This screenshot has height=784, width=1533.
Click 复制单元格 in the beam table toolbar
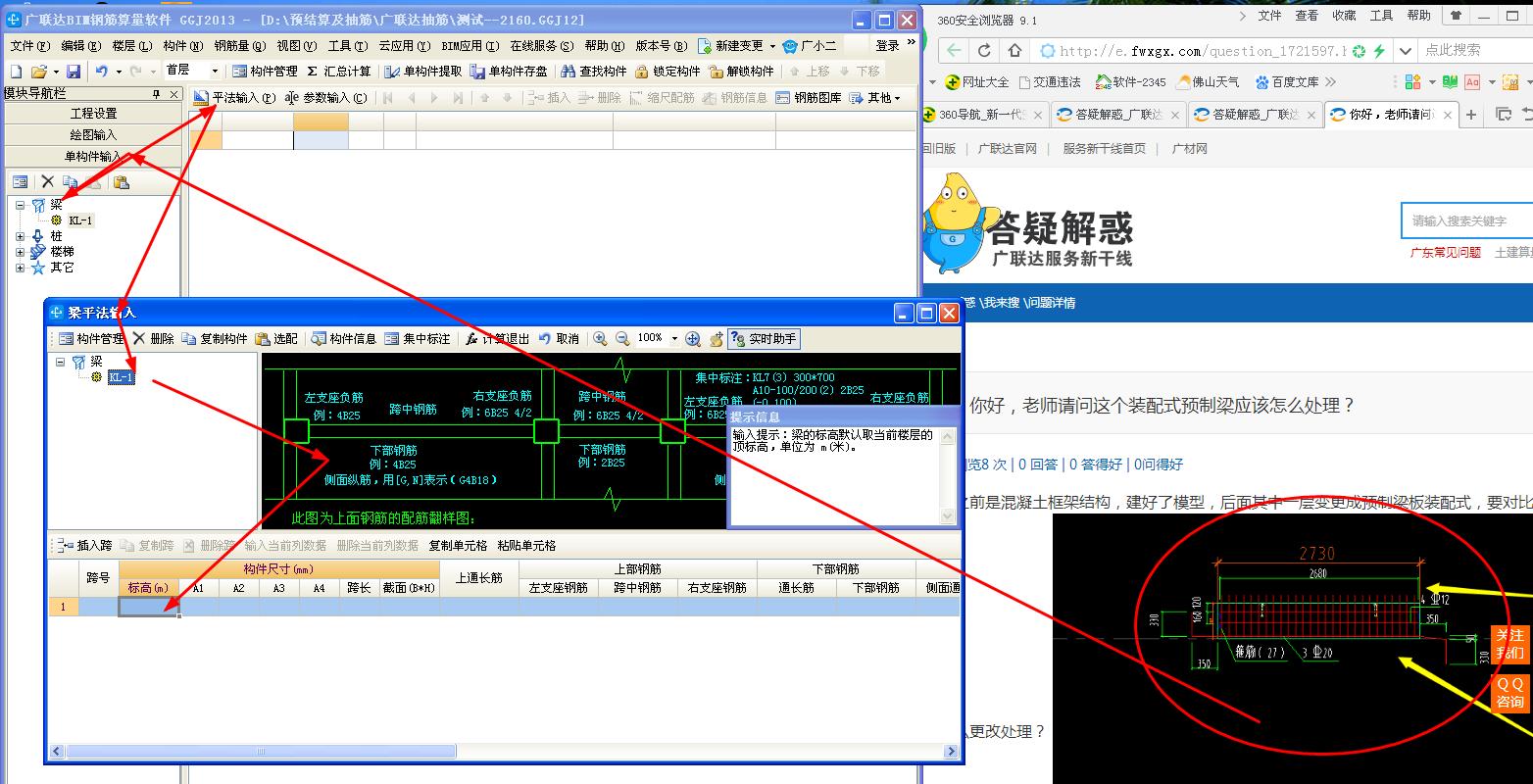pos(458,546)
